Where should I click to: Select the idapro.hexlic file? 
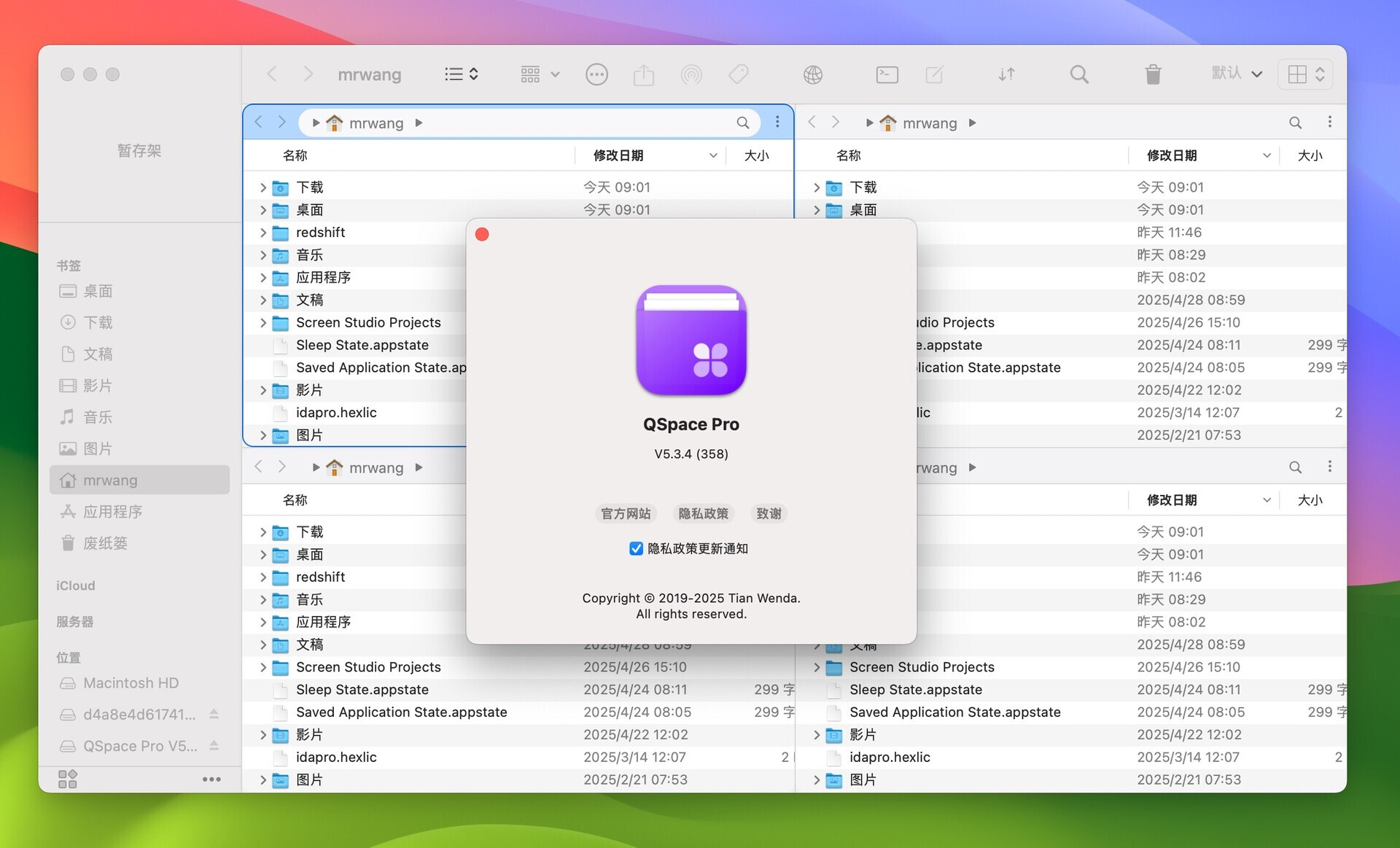[336, 413]
